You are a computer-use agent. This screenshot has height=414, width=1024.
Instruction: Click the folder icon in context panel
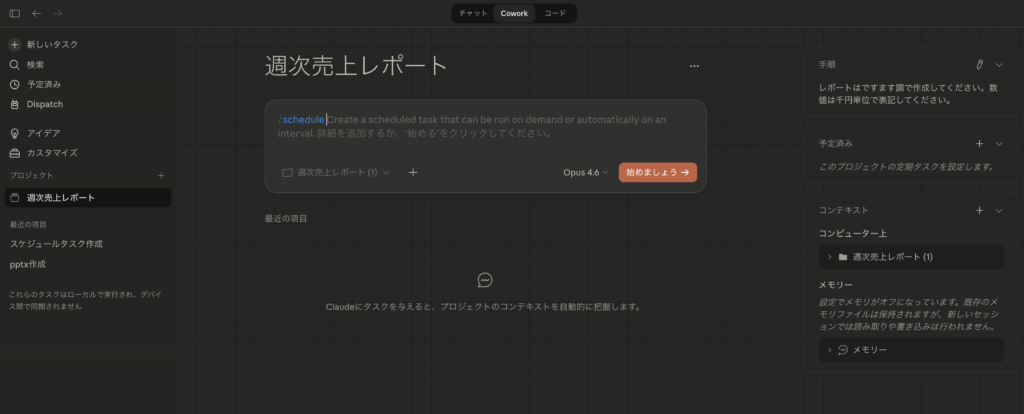842,257
